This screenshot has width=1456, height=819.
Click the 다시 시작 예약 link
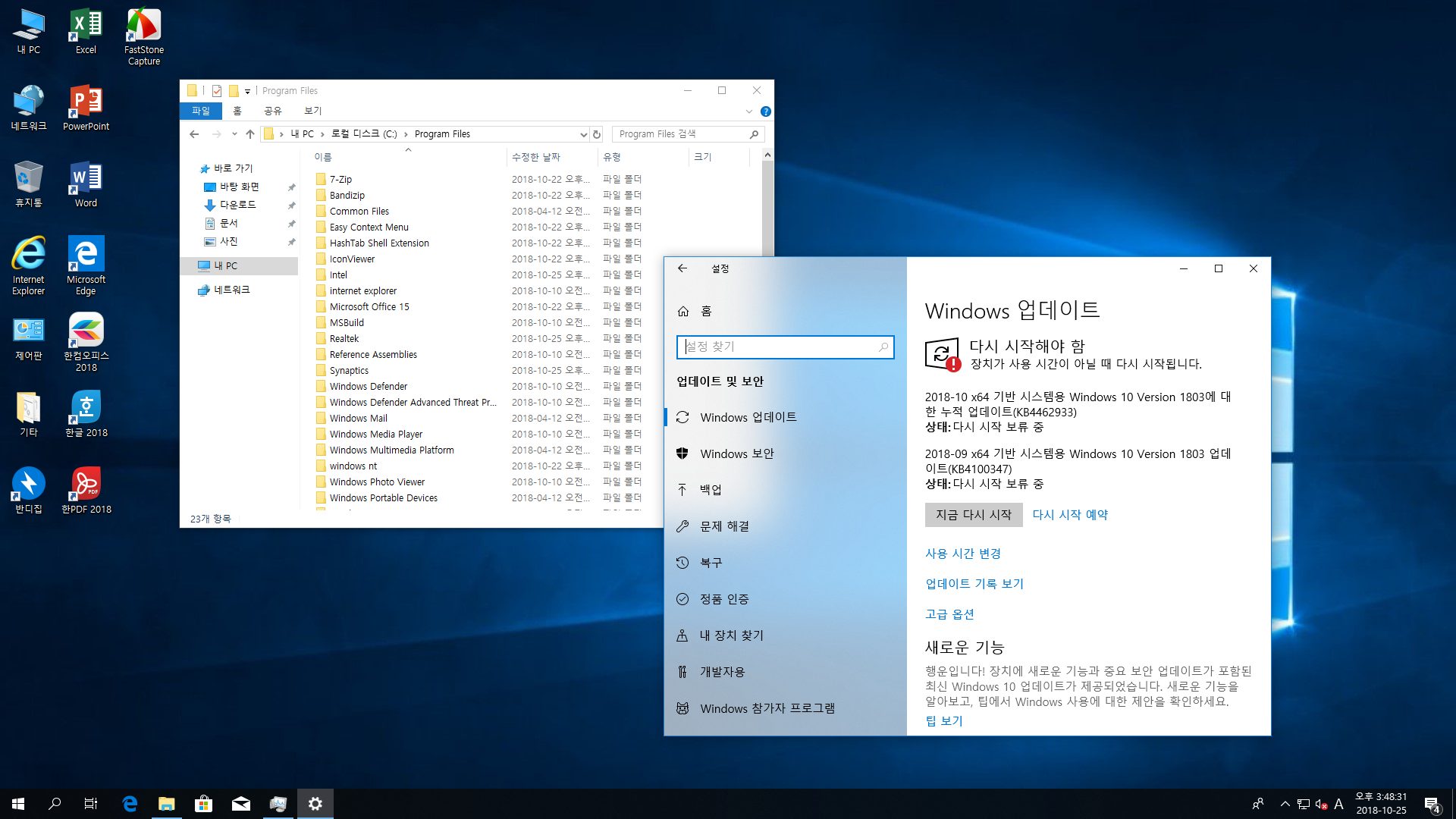1070,515
